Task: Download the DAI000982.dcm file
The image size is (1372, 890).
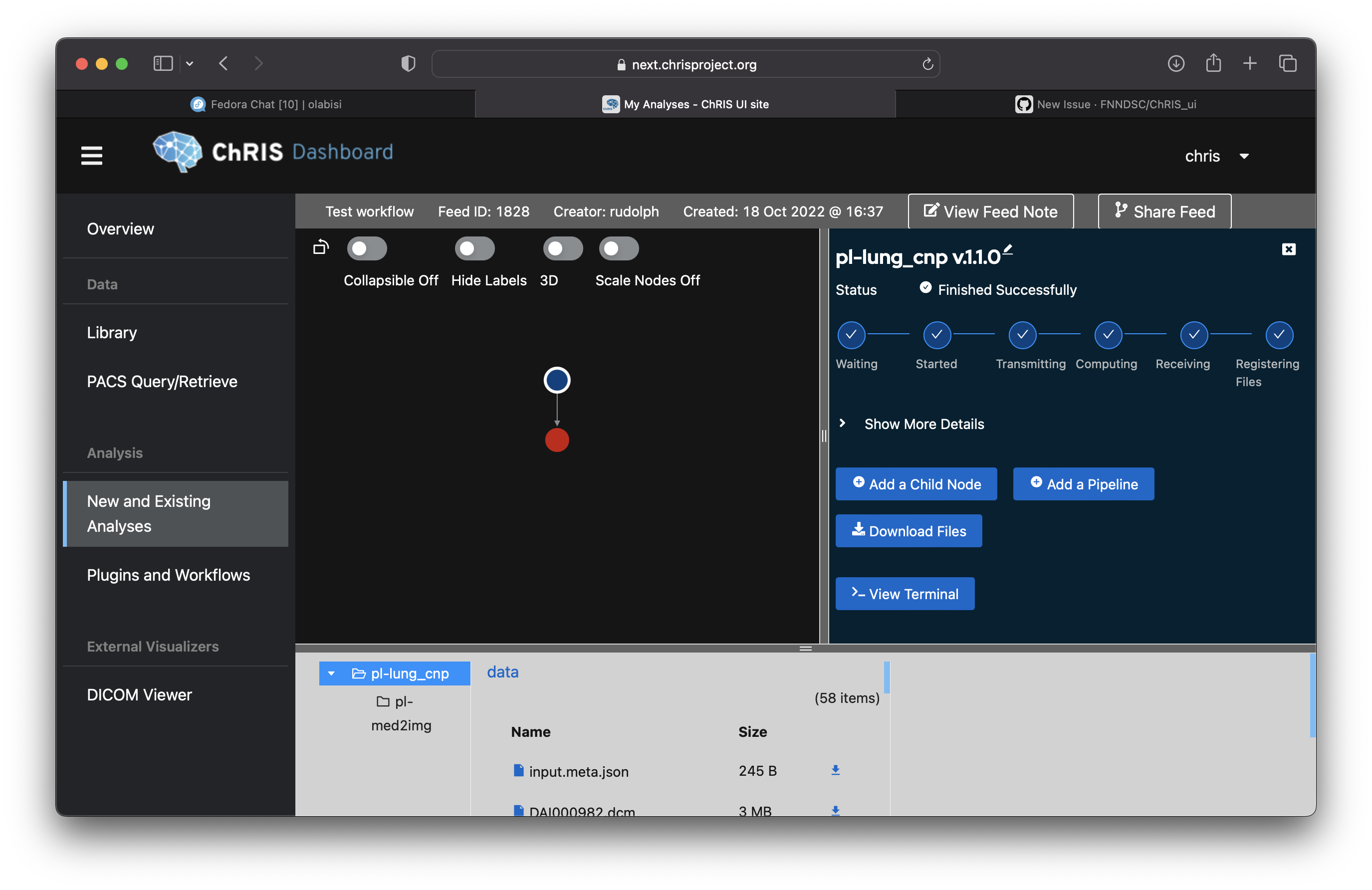Action: click(x=835, y=811)
